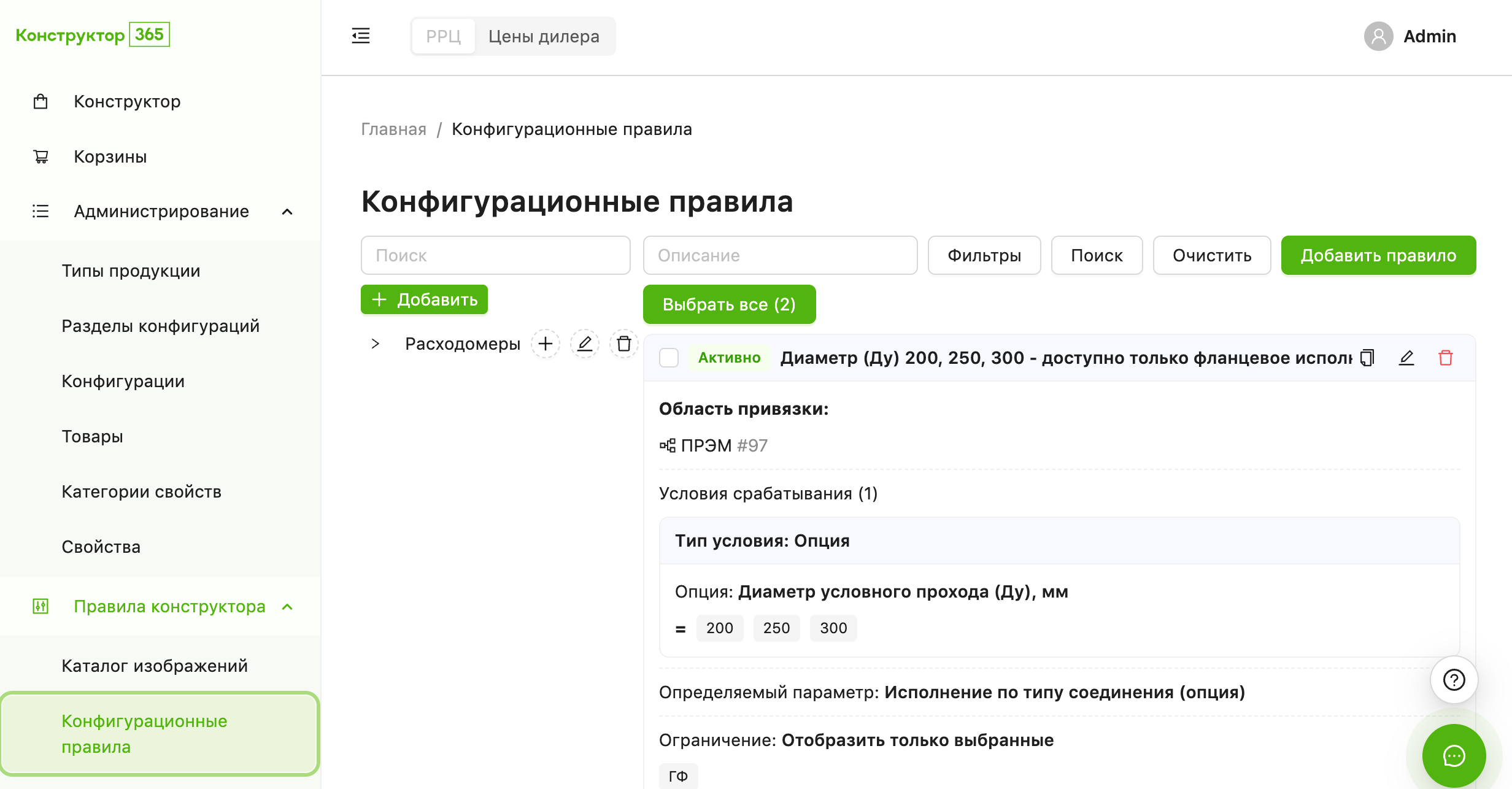Viewport: 1512px width, 789px height.
Task: Click the sliders icon beside Правила конструктора
Action: pos(40,606)
